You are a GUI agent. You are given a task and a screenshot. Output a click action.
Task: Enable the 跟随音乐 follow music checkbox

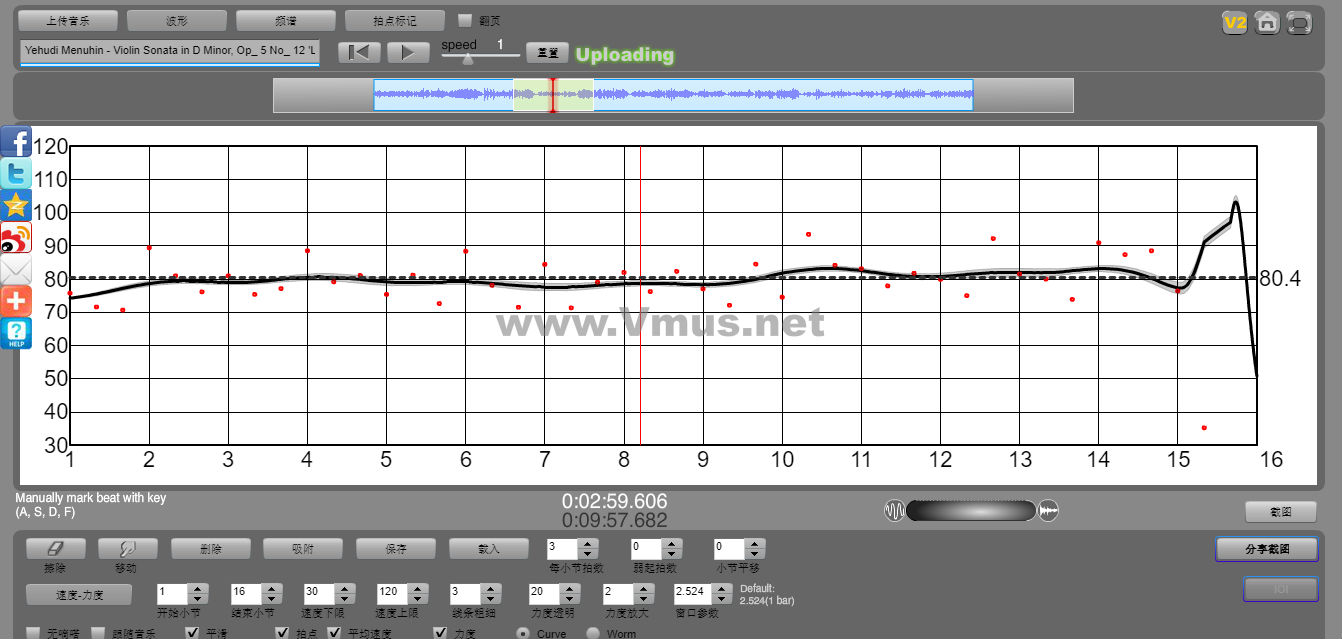pos(98,633)
